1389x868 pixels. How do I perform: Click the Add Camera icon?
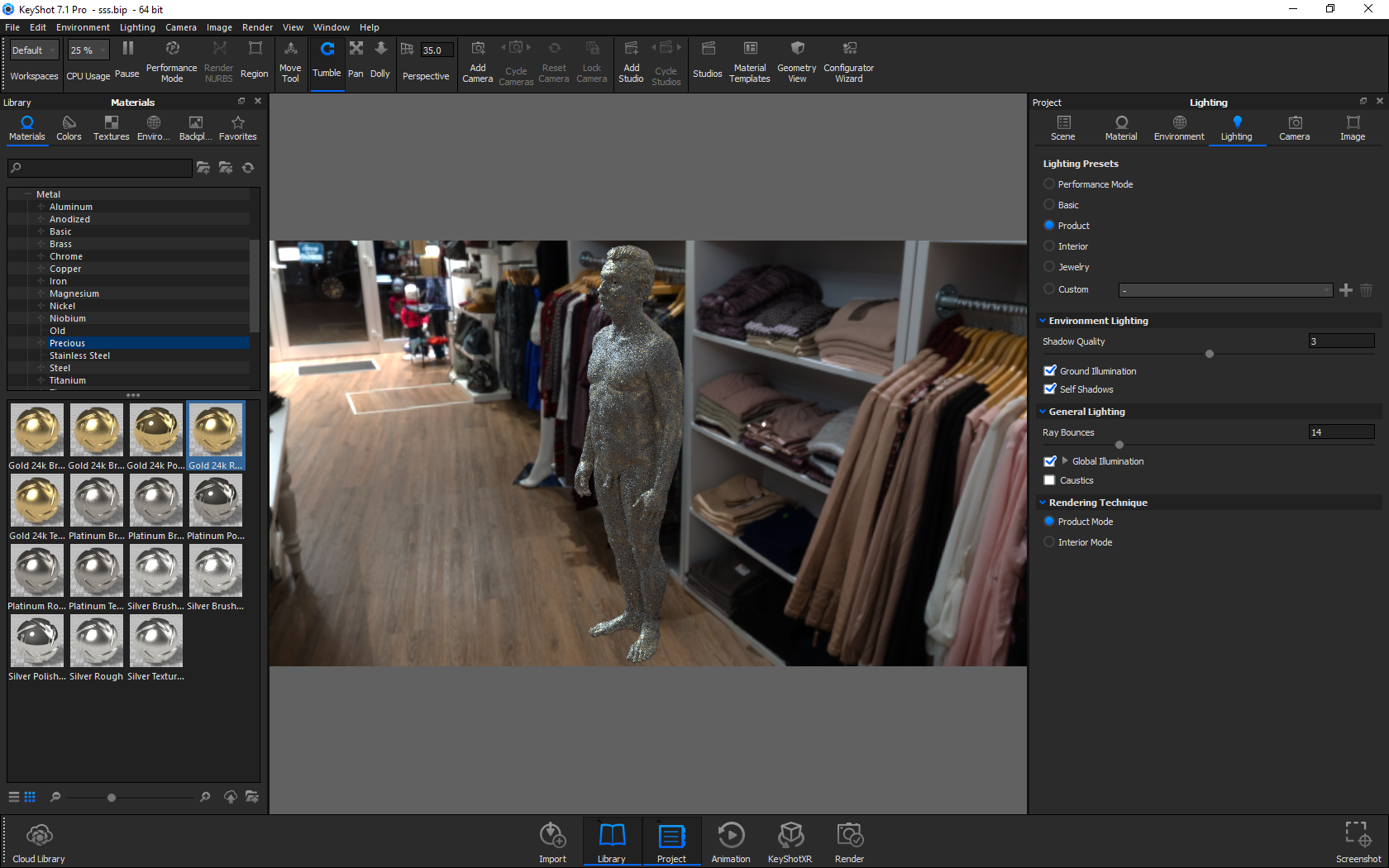pos(477,50)
